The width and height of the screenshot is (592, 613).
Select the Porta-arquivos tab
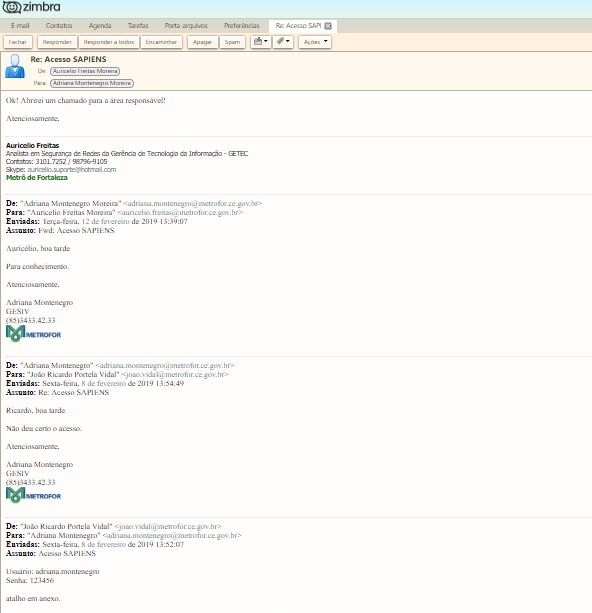186,26
